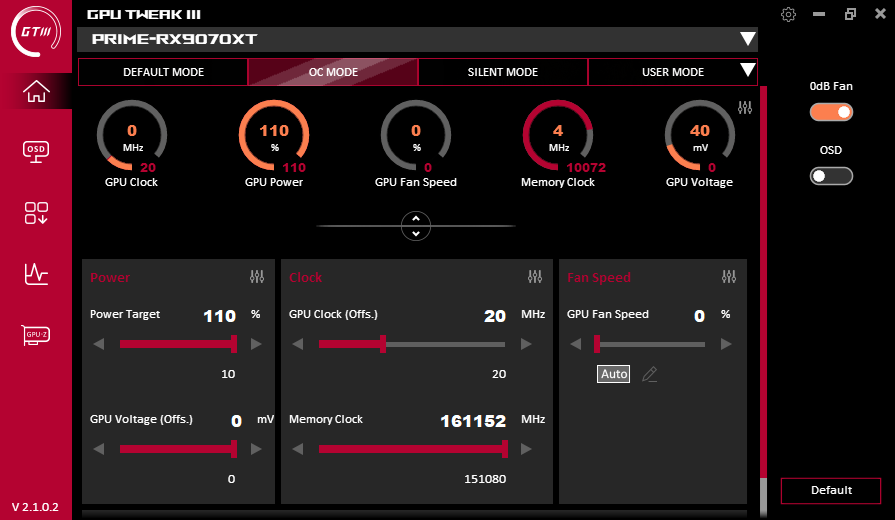Image resolution: width=895 pixels, height=520 pixels.
Task: Click the Default reset button
Action: point(831,490)
